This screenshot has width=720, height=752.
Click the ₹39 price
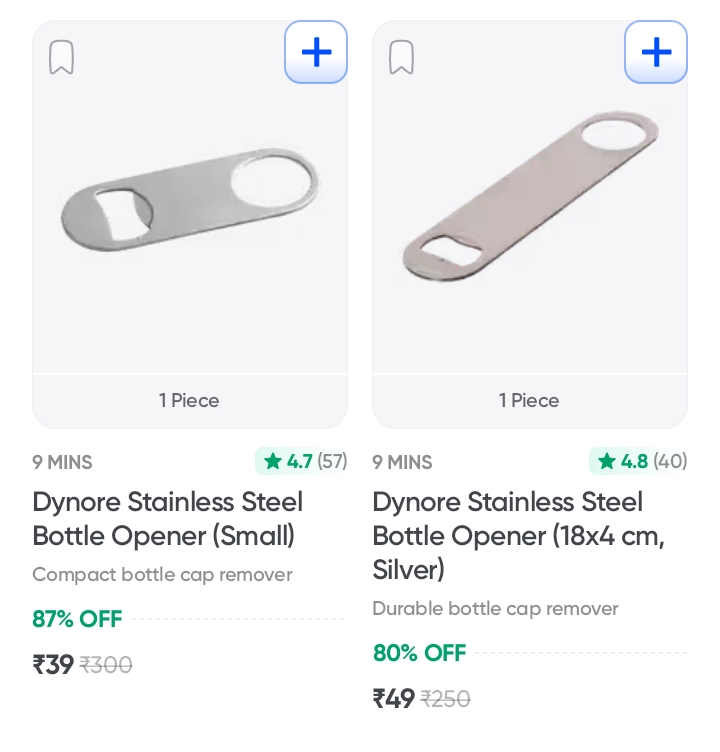click(x=53, y=665)
